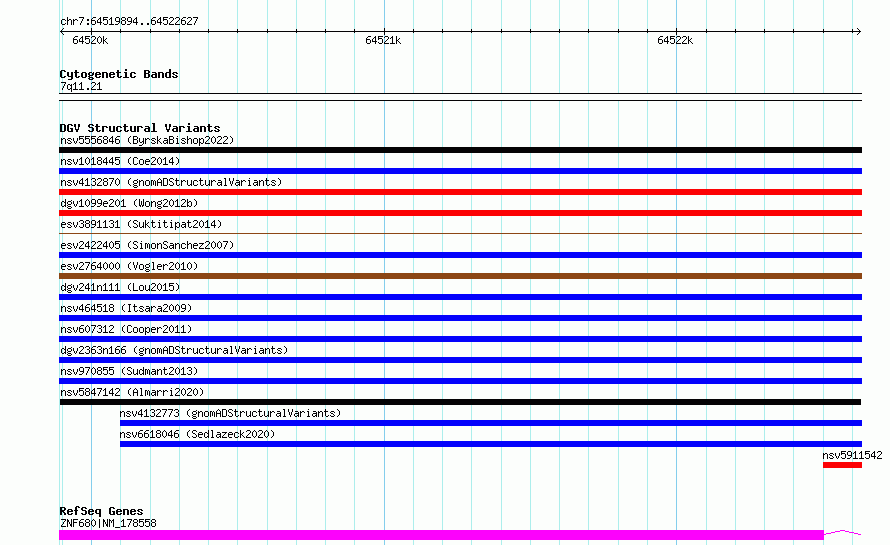Click the 64520k ruler position

(90, 40)
